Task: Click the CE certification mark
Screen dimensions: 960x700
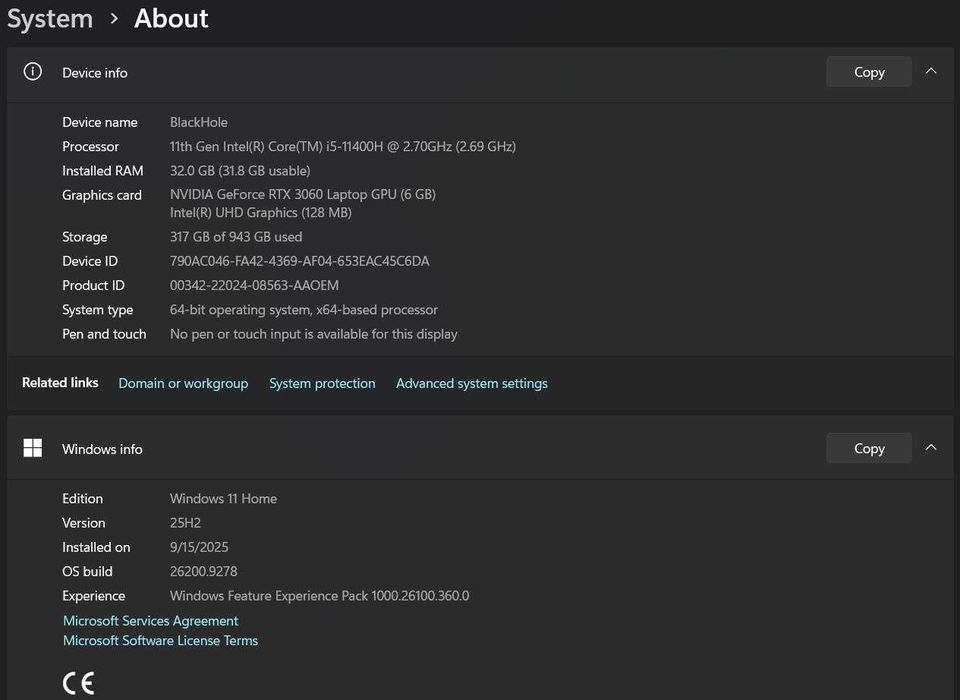Action: (78, 683)
